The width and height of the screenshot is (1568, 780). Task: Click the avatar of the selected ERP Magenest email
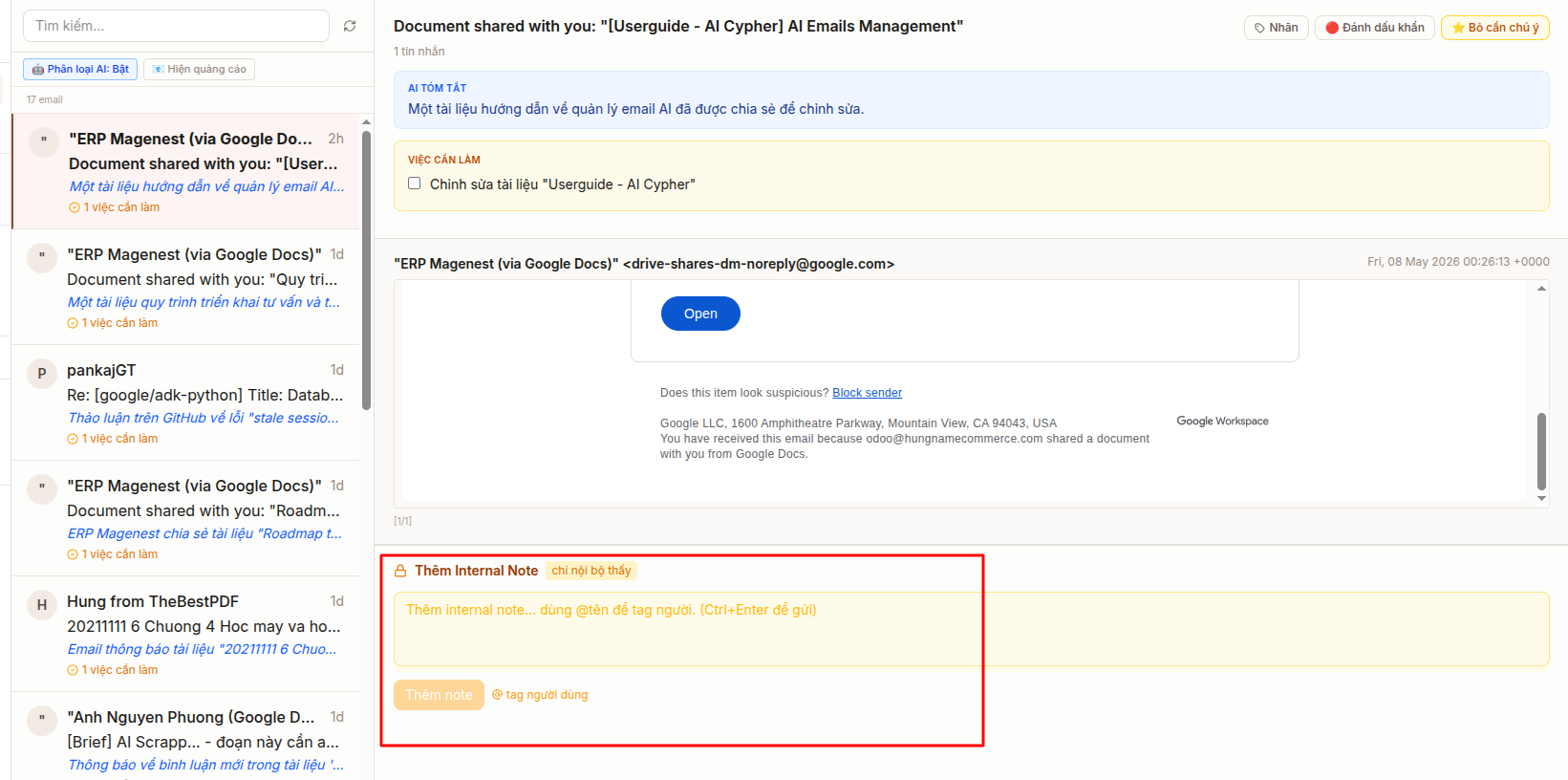tap(44, 142)
